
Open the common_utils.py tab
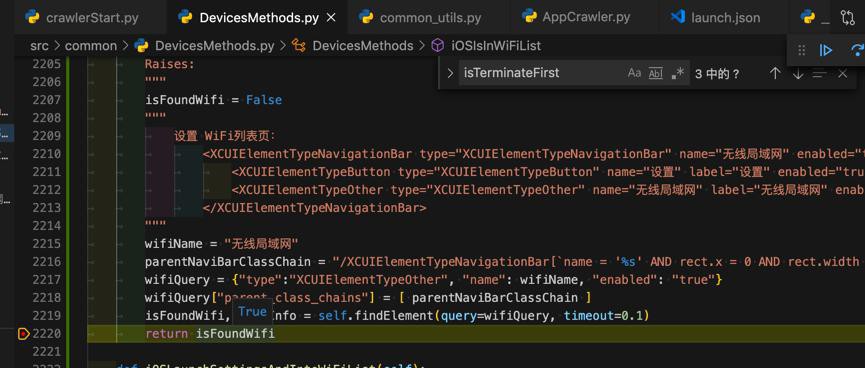coord(430,17)
